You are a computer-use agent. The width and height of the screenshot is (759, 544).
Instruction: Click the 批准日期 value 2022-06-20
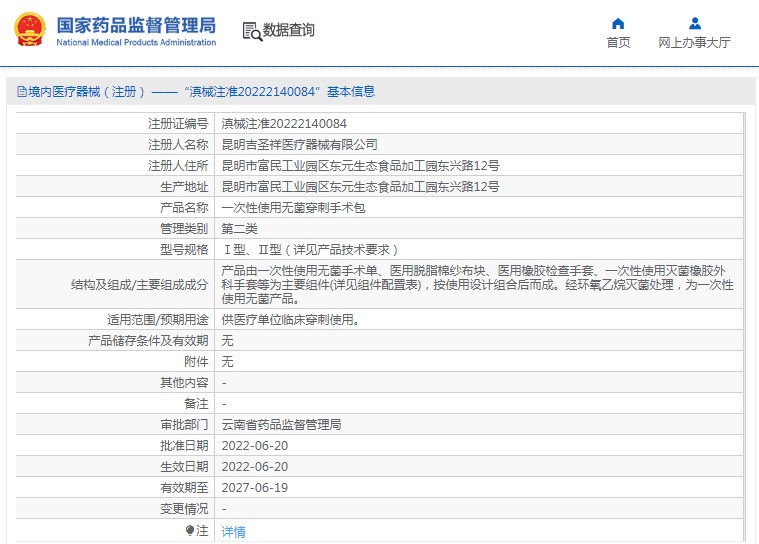point(255,446)
